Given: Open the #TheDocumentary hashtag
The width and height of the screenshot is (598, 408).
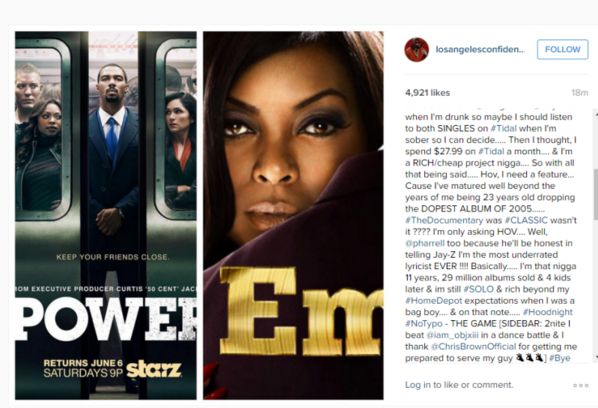Looking at the screenshot, I should point(444,220).
